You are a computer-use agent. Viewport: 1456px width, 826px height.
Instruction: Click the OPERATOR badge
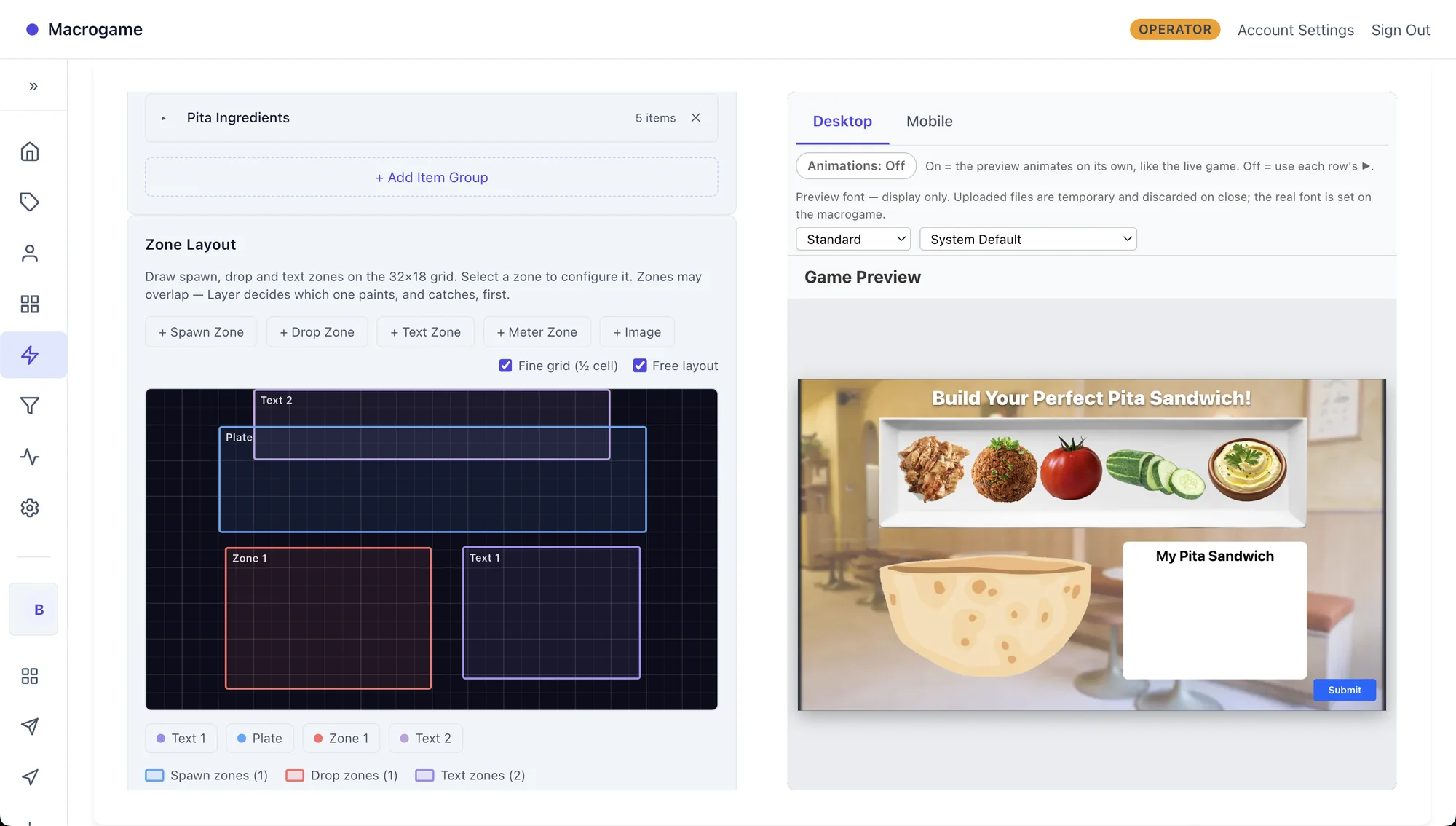click(1174, 29)
